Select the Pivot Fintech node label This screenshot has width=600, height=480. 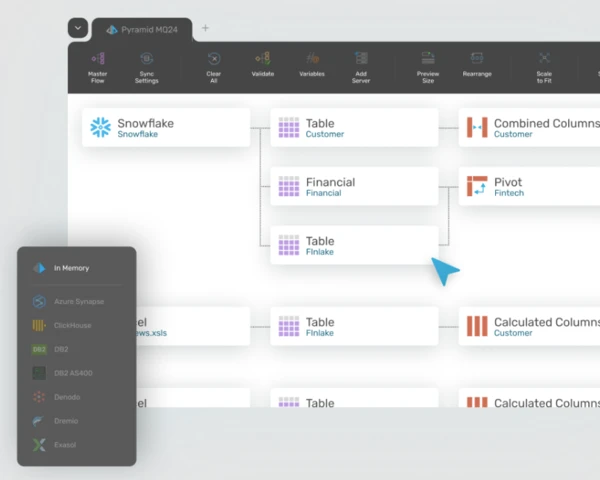pos(509,186)
